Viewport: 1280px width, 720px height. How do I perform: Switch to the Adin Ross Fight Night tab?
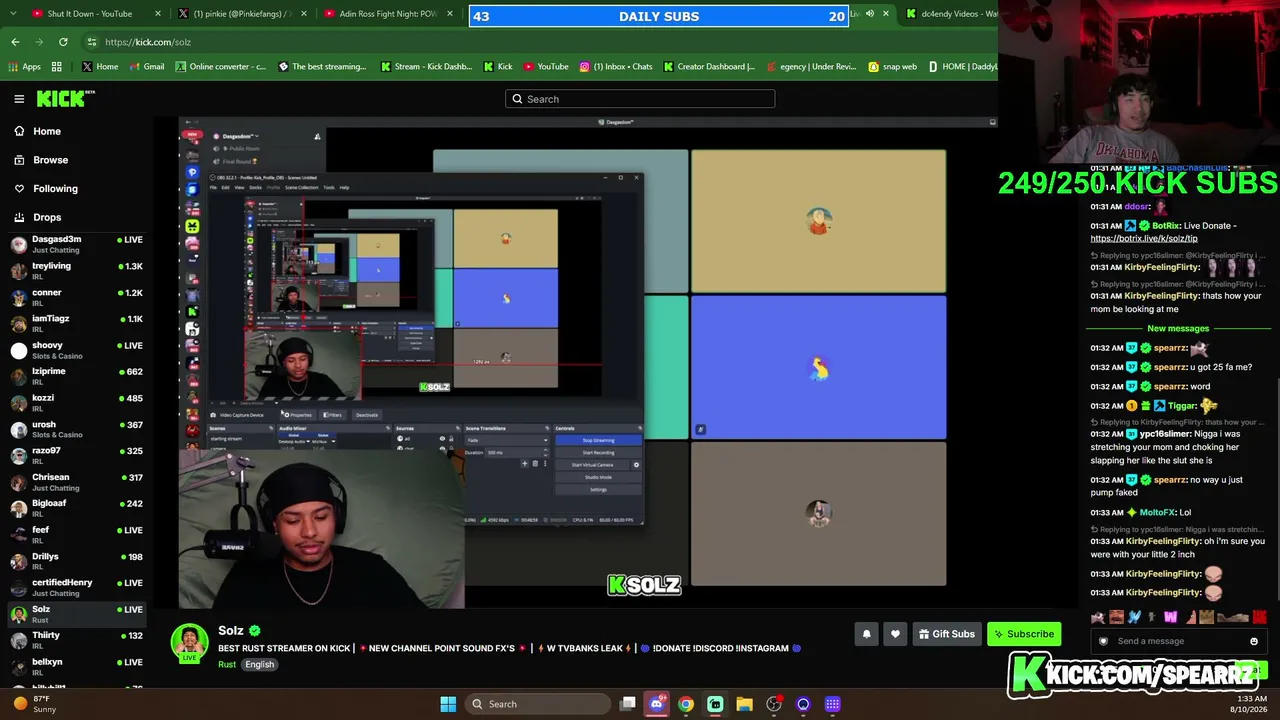coord(390,14)
